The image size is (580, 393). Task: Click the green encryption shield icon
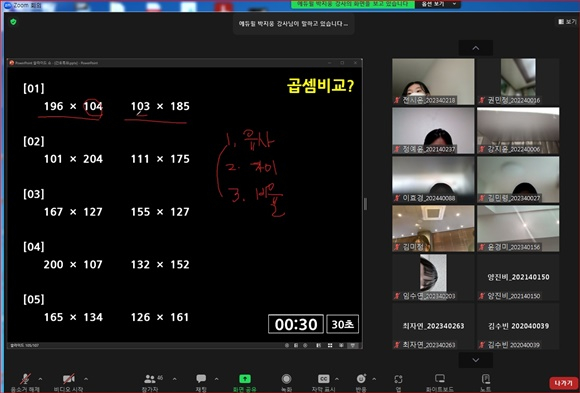pos(13,22)
